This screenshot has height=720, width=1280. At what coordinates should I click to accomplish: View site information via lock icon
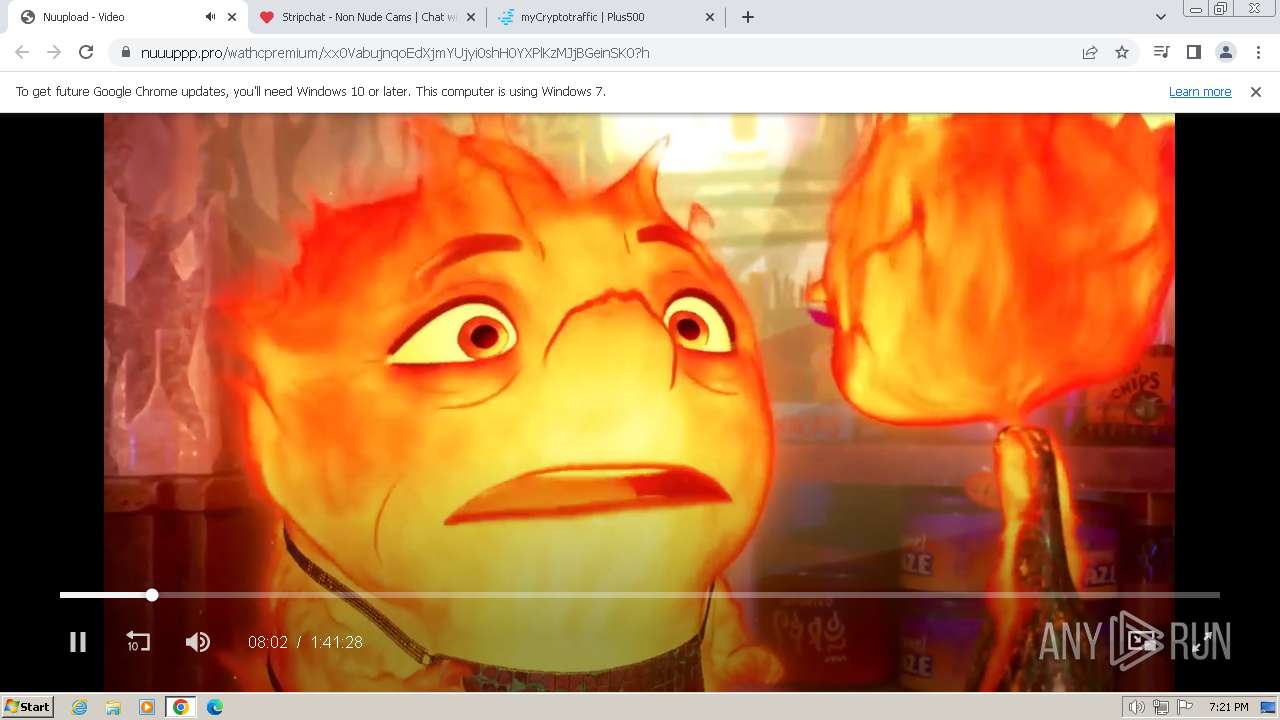pyautogui.click(x=125, y=52)
